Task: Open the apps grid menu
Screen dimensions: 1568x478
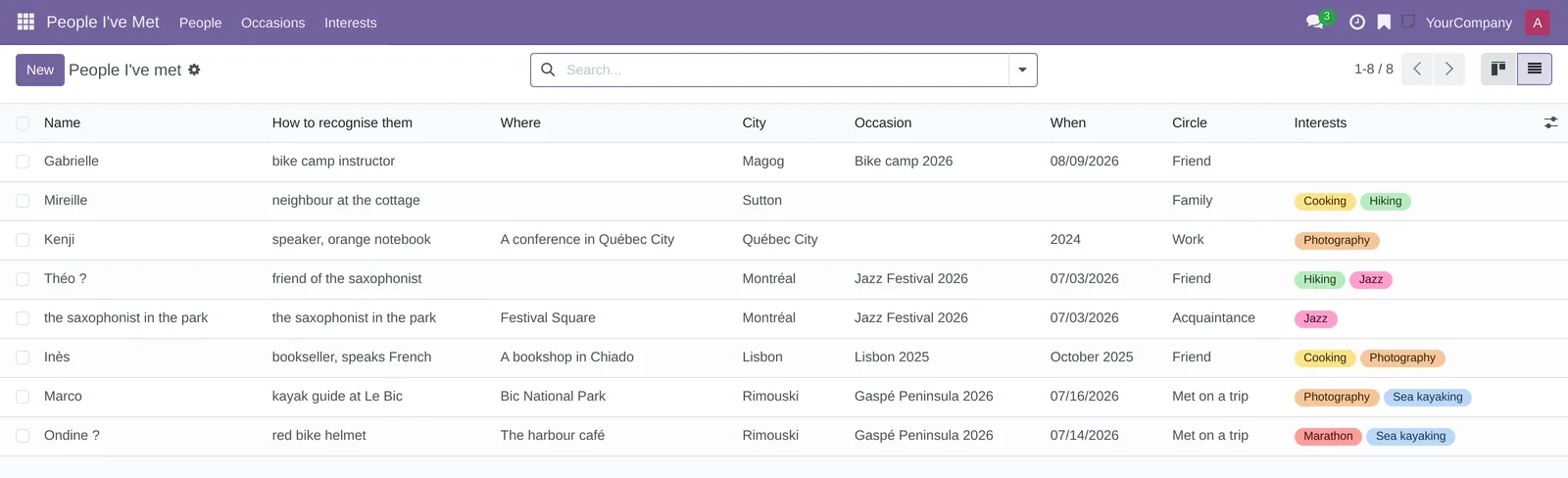Action: click(x=26, y=22)
